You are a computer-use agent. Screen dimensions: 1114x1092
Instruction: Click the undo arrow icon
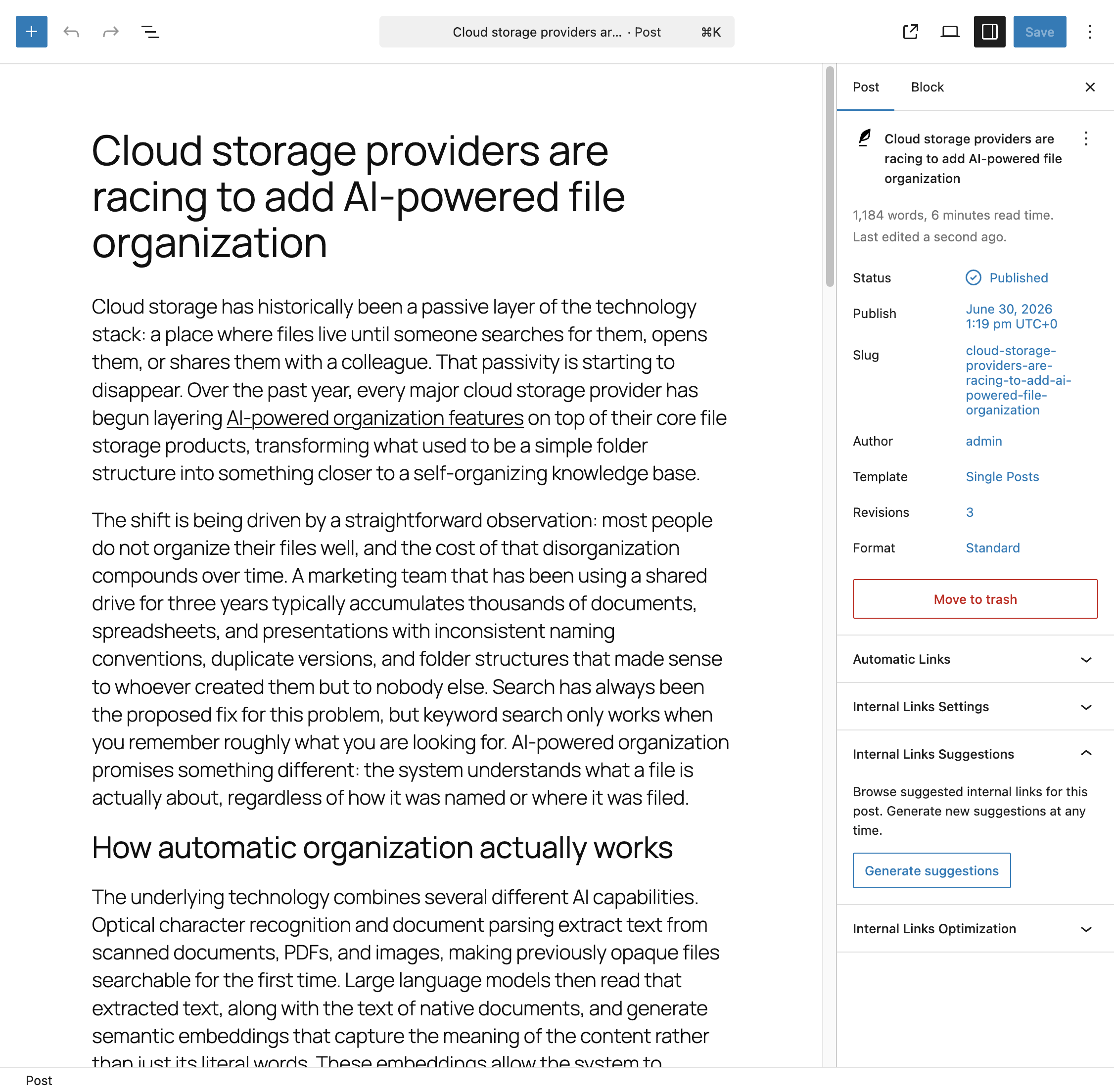tap(71, 32)
